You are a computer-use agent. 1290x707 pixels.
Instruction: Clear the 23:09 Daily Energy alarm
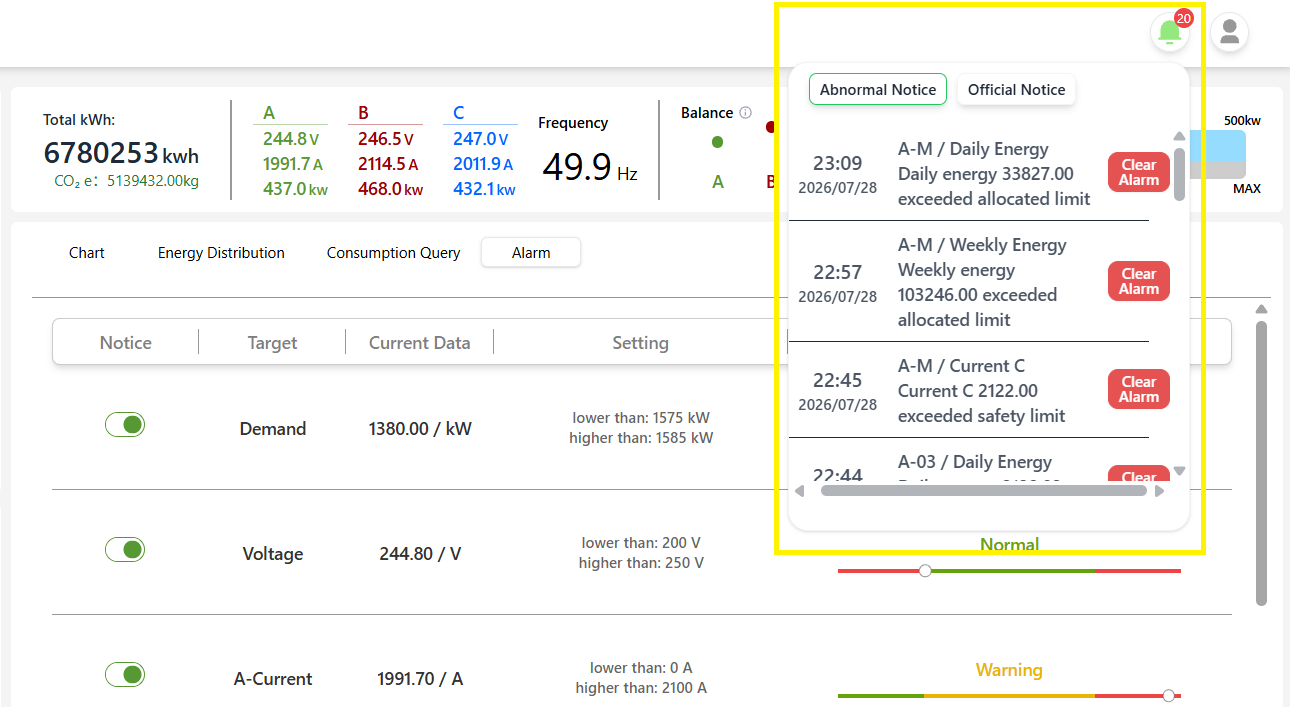pos(1138,172)
